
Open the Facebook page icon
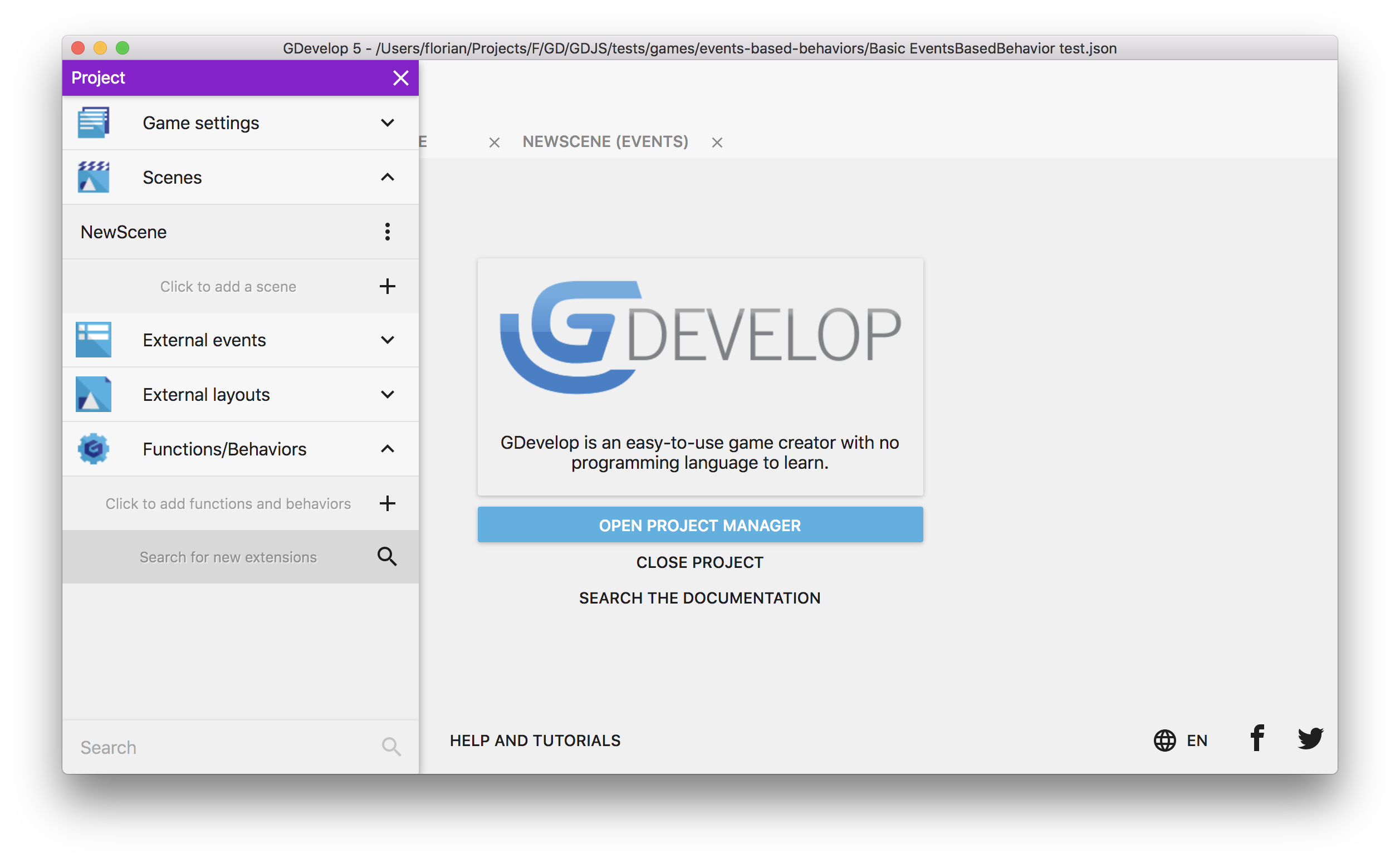1257,739
